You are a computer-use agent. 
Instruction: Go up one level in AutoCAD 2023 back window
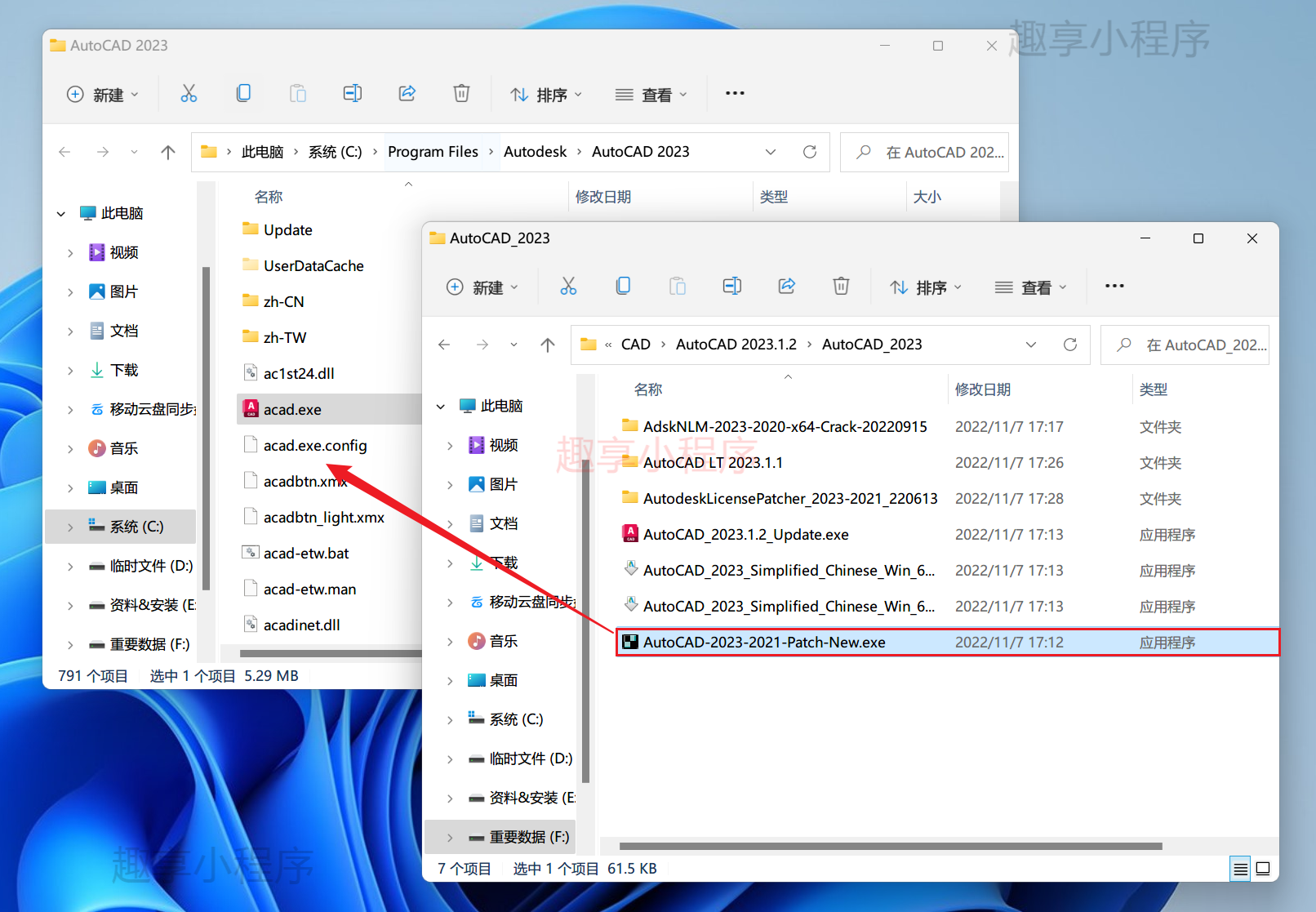(168, 152)
